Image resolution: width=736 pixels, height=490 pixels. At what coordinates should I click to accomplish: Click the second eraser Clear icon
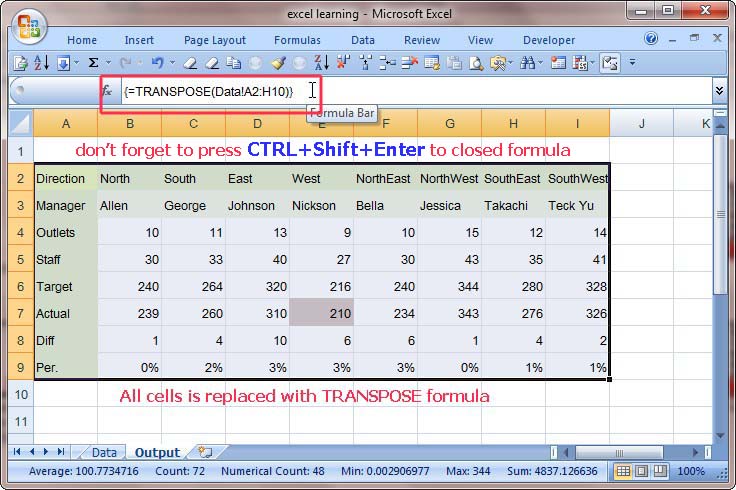pos(212,63)
